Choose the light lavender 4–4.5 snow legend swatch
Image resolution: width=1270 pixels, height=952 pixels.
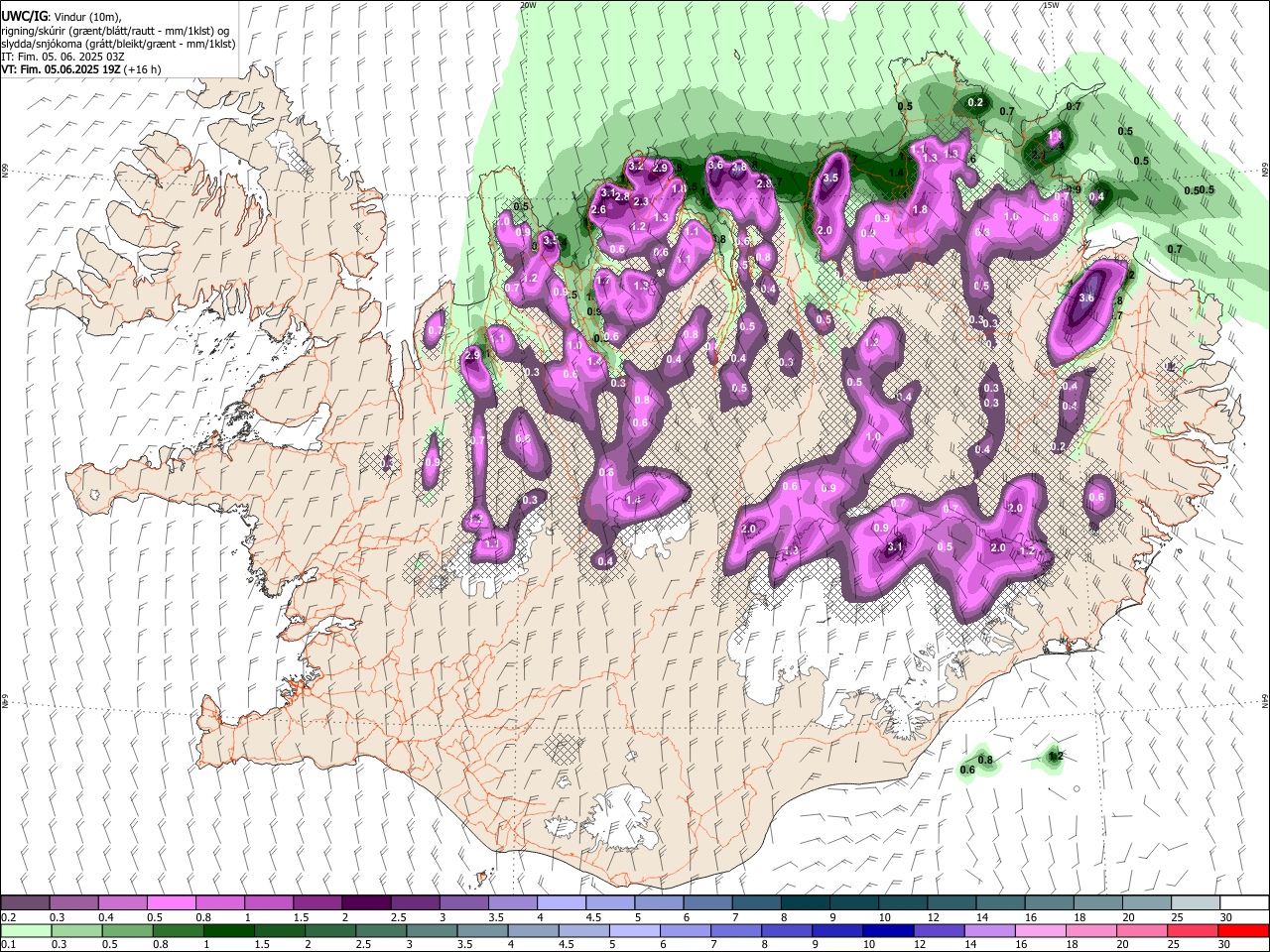pos(561,903)
